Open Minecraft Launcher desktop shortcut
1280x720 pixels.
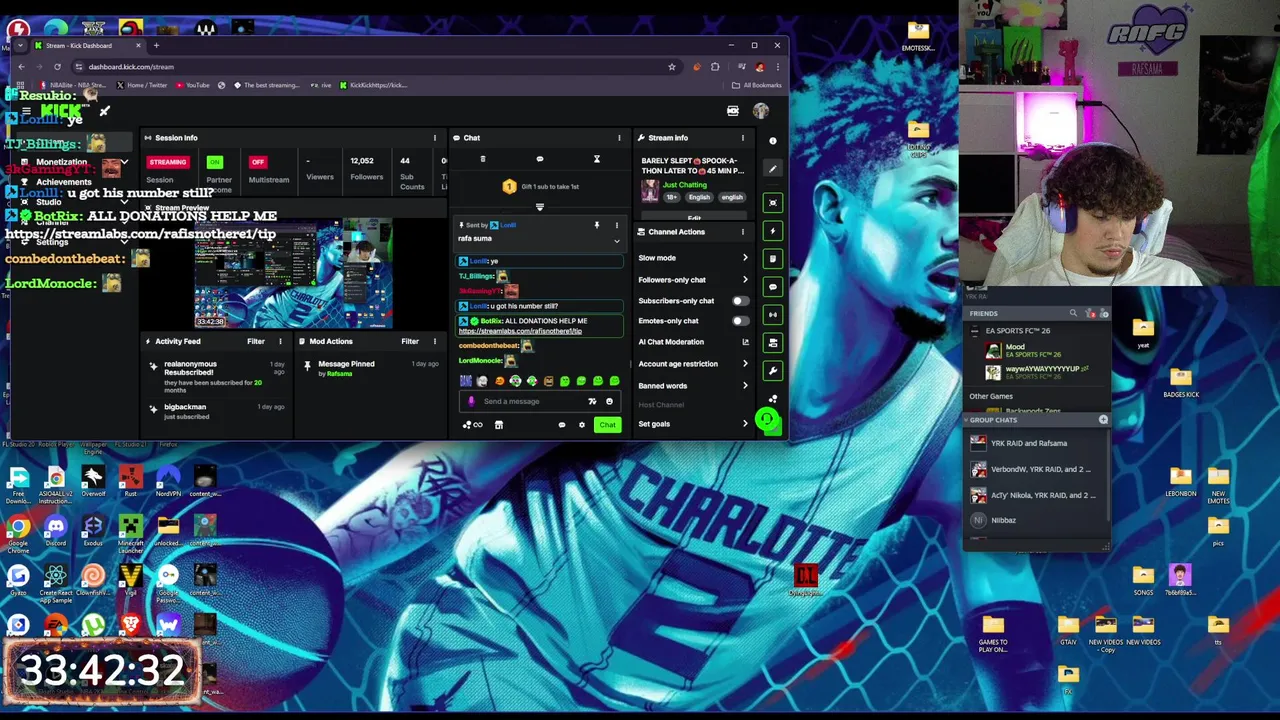(x=130, y=532)
